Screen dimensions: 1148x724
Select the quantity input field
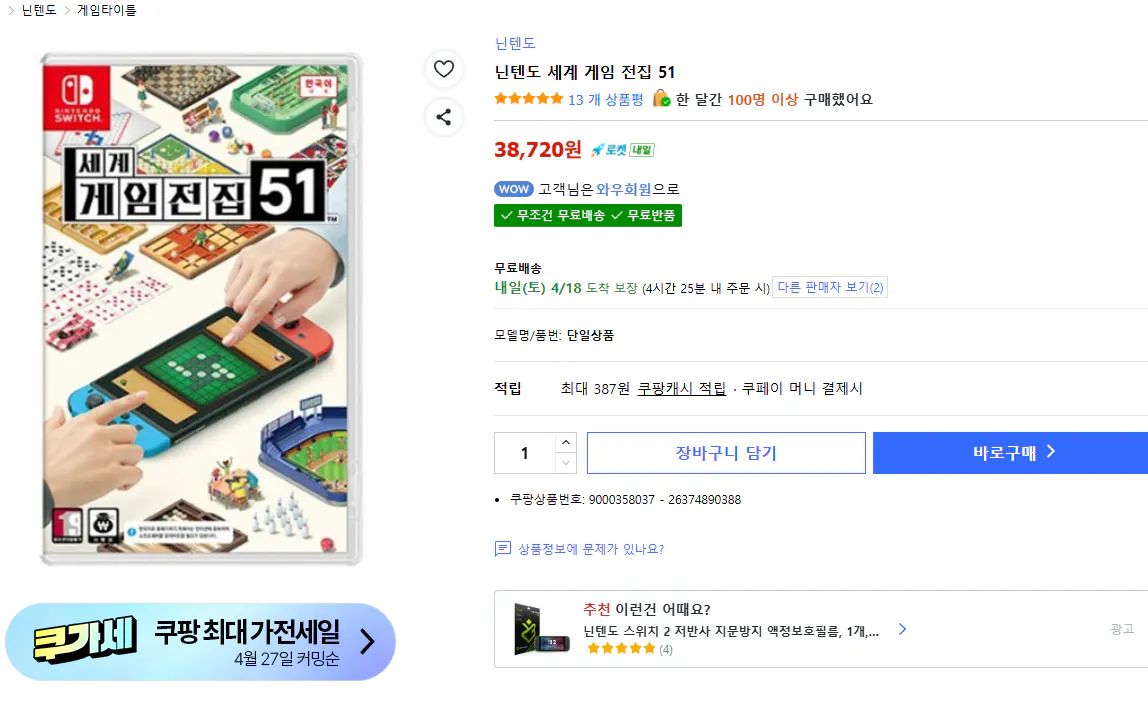(523, 452)
